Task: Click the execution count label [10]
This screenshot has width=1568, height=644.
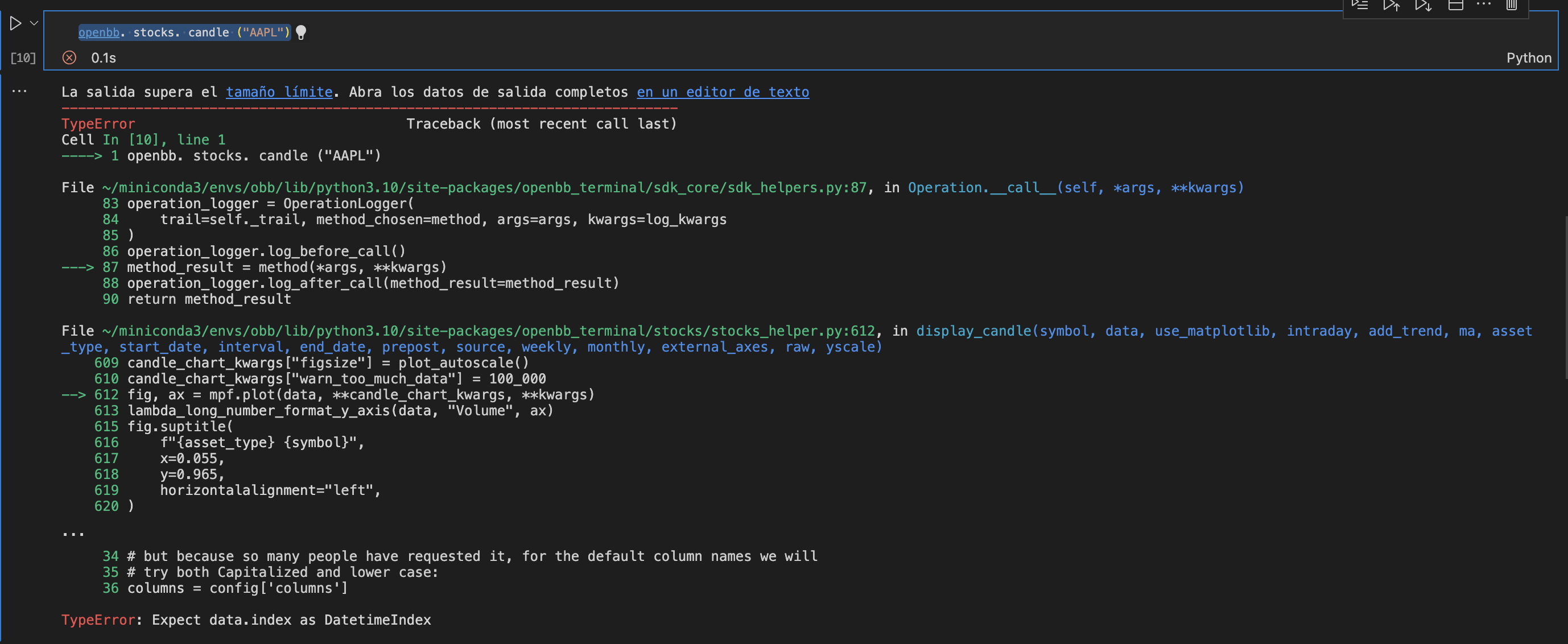Action: click(x=23, y=57)
